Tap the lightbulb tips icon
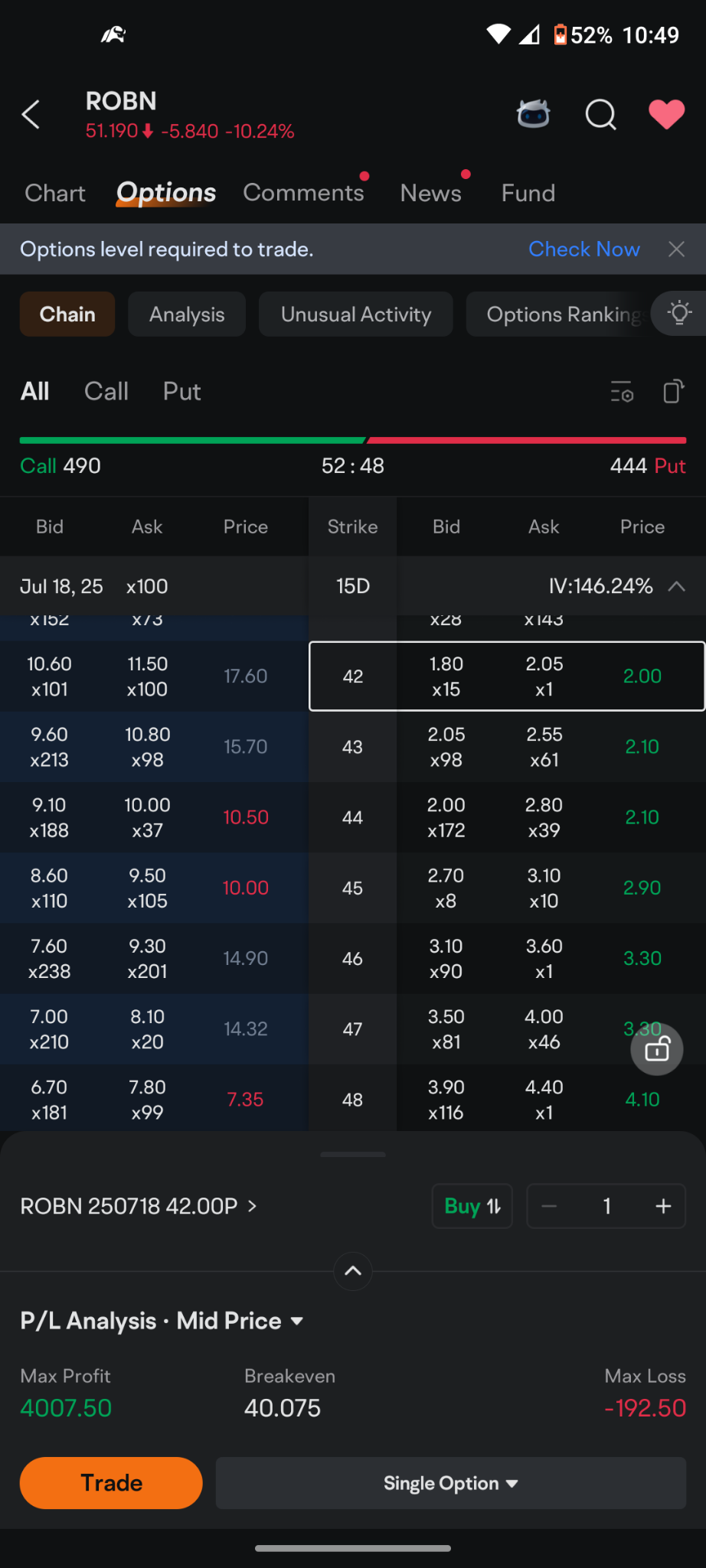 [679, 313]
